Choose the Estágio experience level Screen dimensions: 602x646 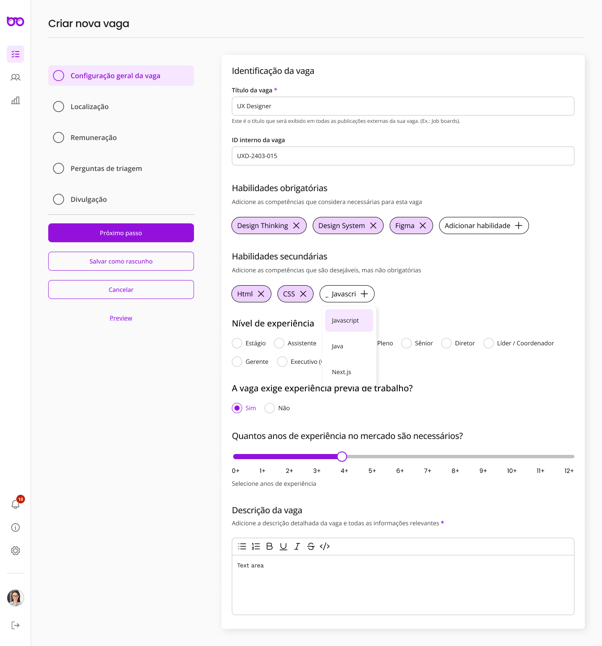coord(237,343)
